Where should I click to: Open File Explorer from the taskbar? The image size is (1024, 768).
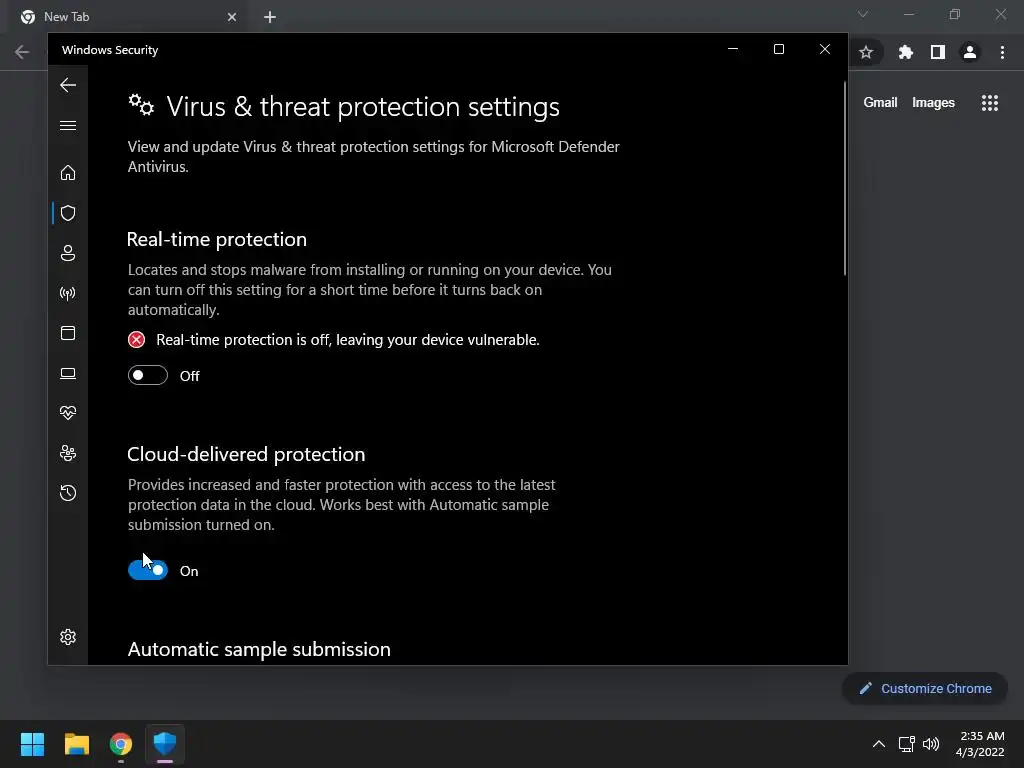pyautogui.click(x=77, y=744)
